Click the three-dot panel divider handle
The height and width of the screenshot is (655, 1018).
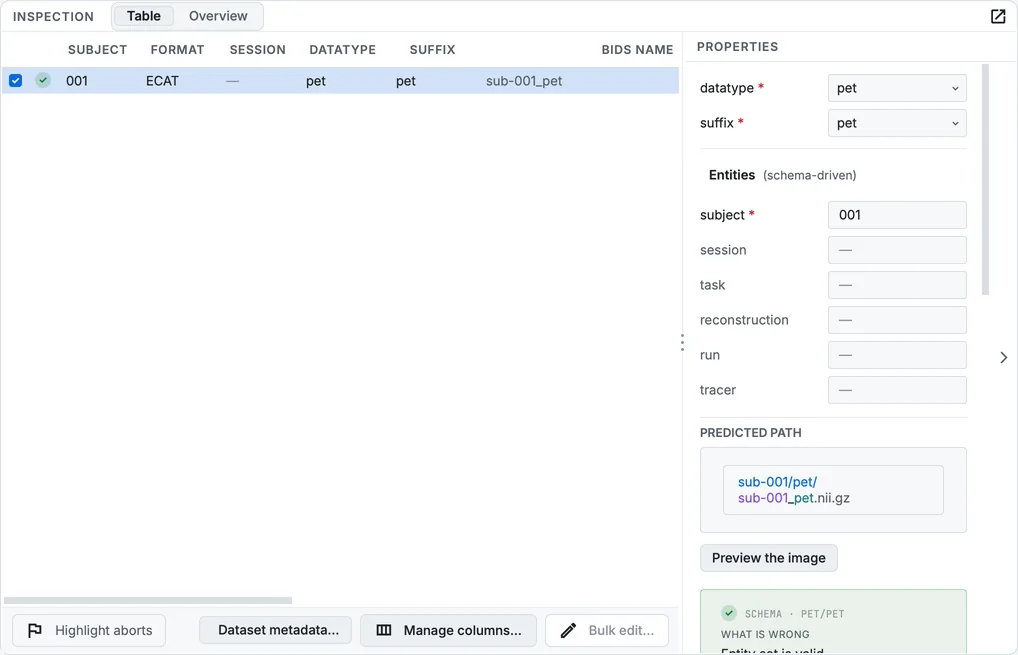tap(682, 342)
